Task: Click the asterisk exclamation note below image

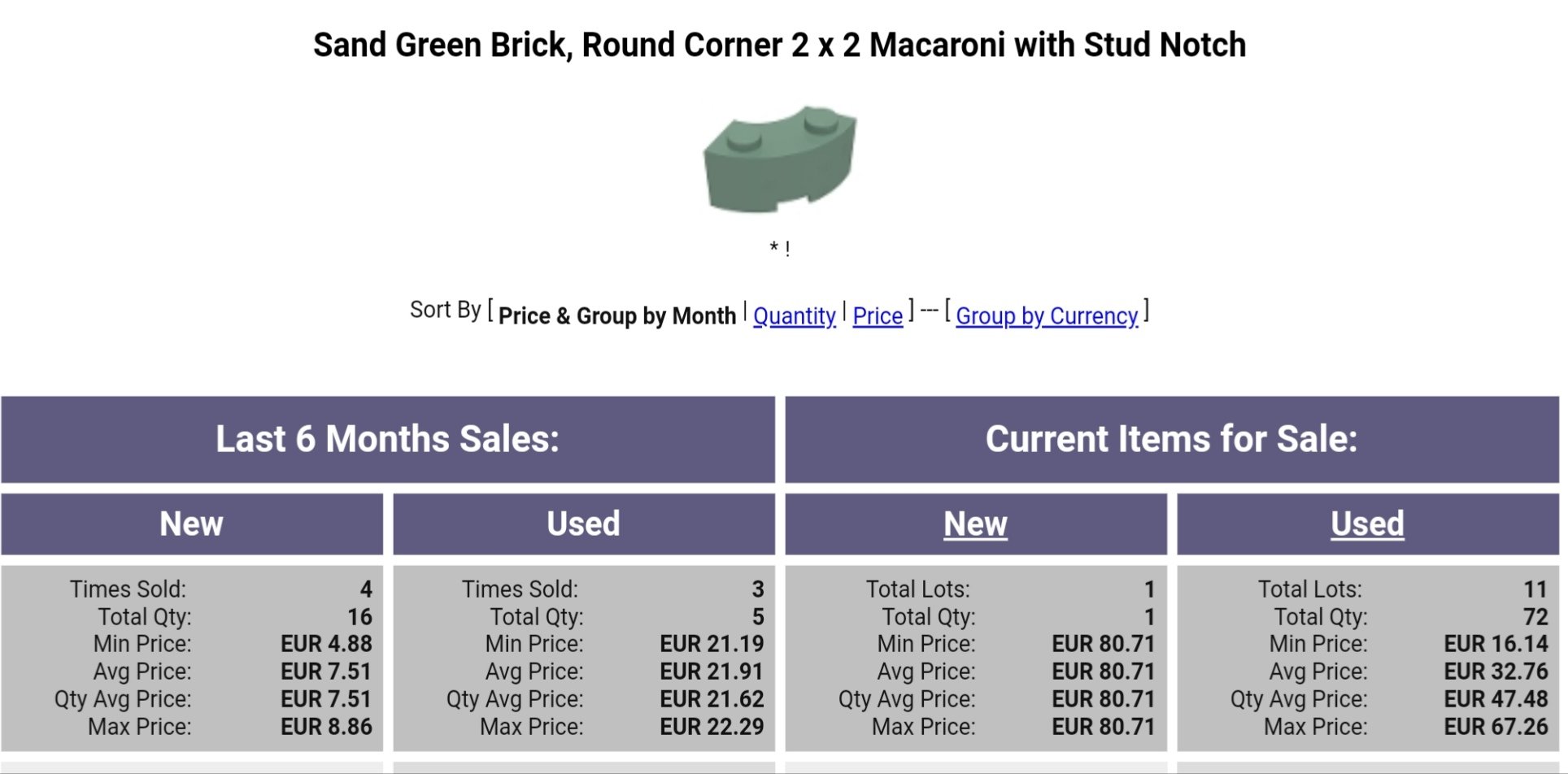Action: tap(779, 248)
